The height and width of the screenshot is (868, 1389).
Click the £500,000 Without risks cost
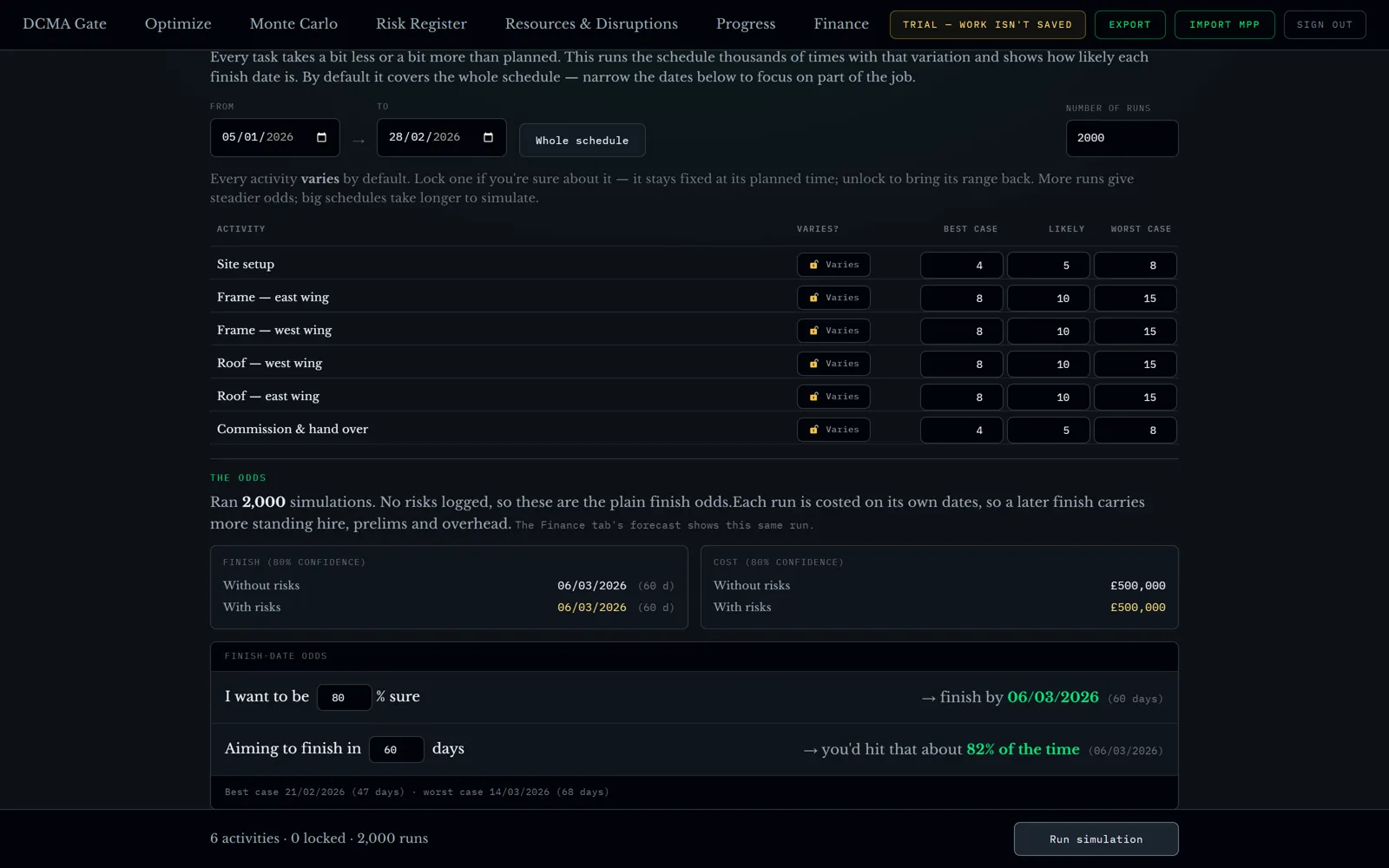[1137, 586]
